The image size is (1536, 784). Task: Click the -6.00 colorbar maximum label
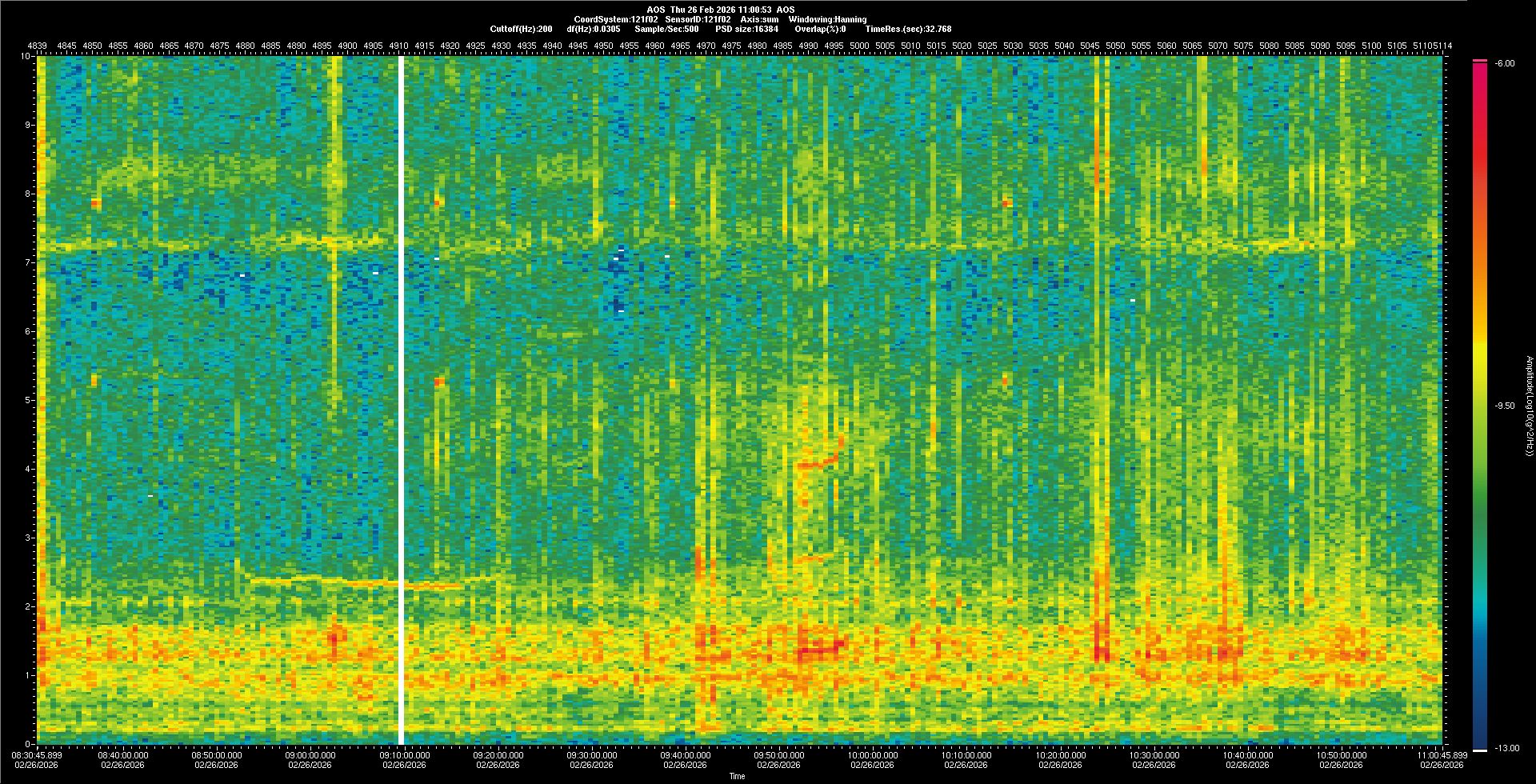point(1503,63)
